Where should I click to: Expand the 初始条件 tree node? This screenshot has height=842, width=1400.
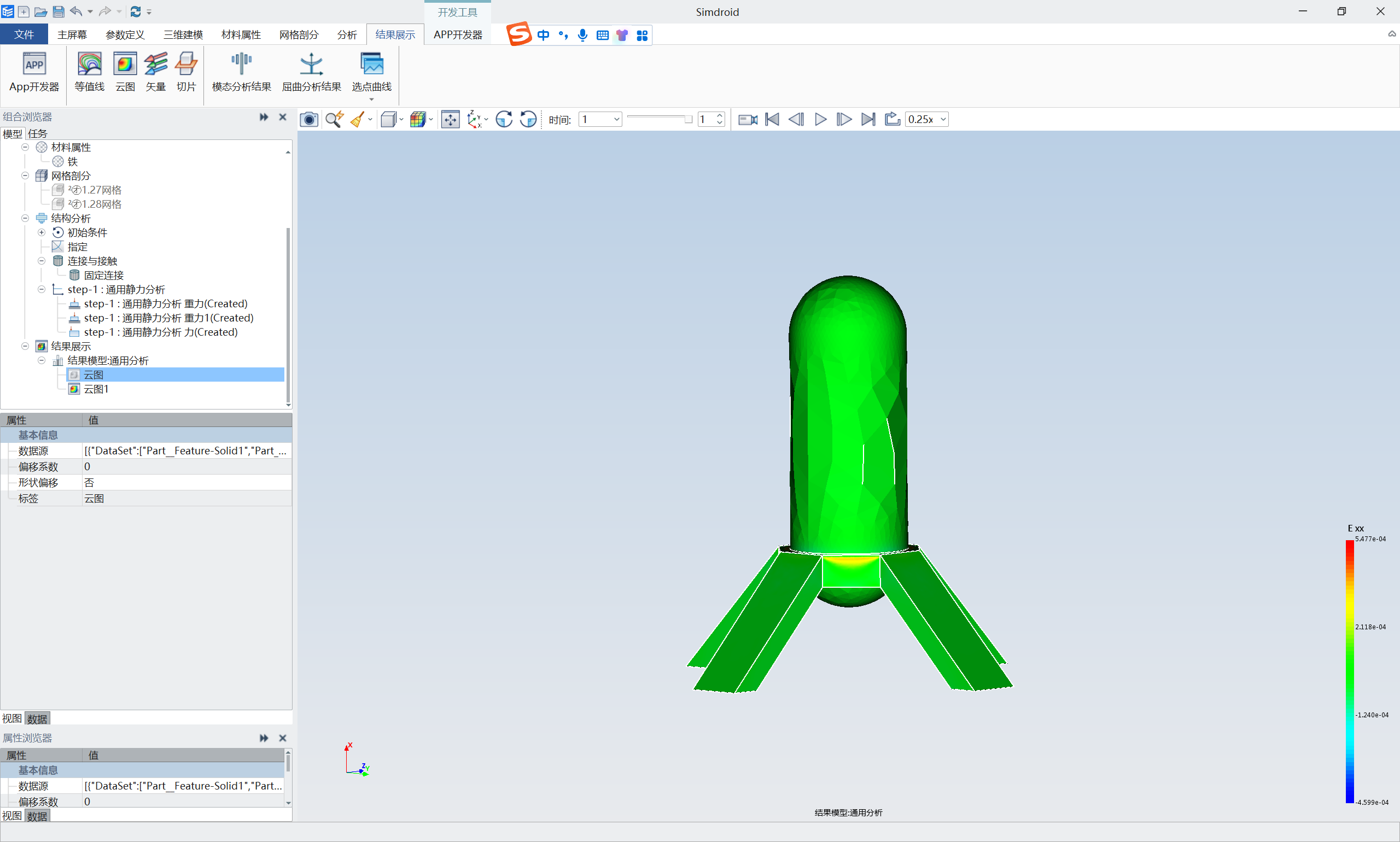[42, 232]
